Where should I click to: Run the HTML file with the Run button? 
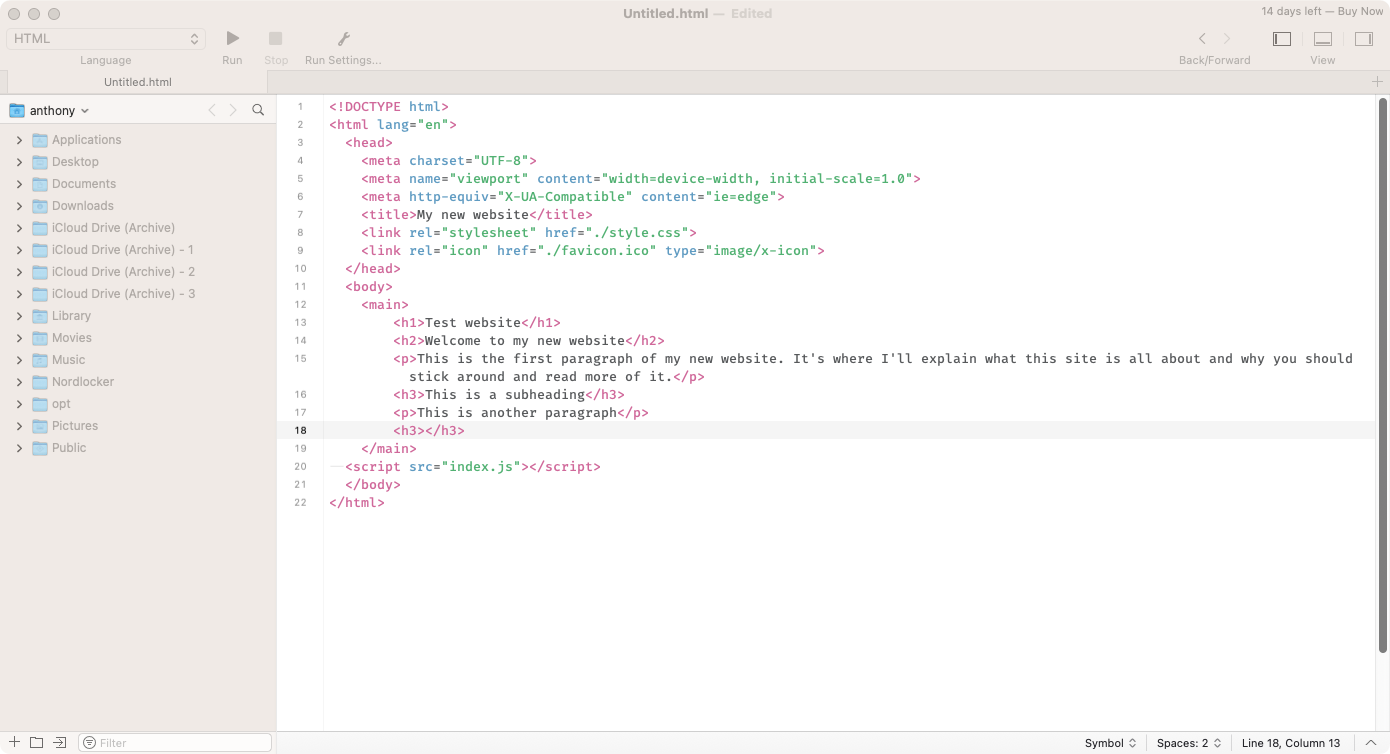[232, 39]
